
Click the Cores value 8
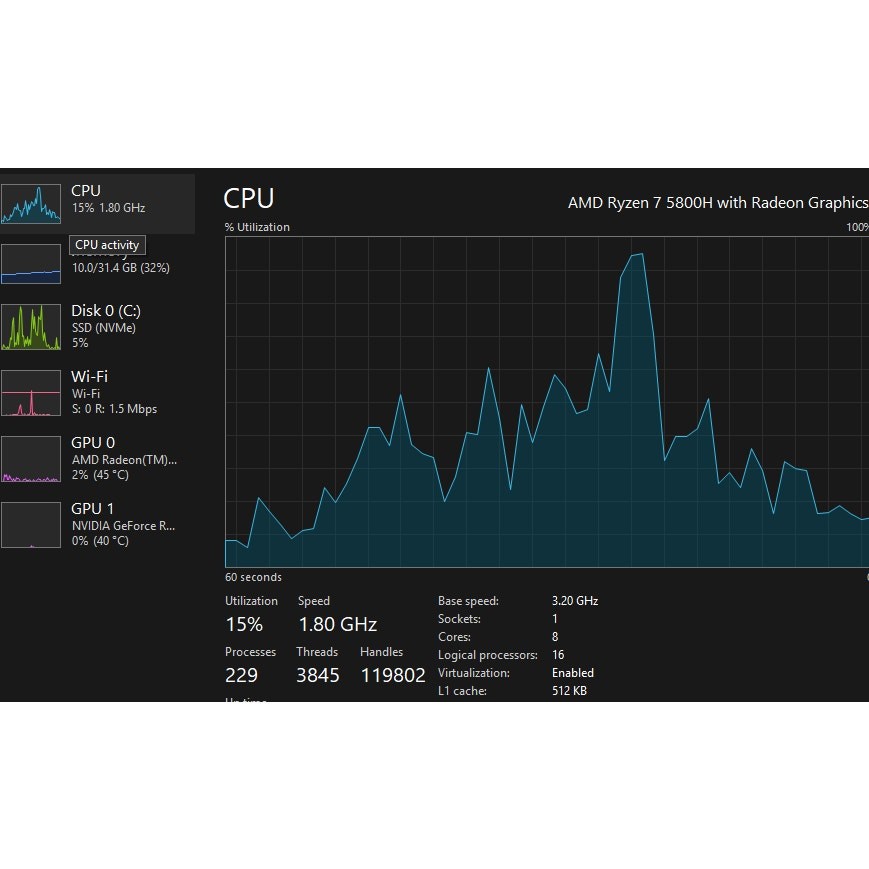coord(555,637)
